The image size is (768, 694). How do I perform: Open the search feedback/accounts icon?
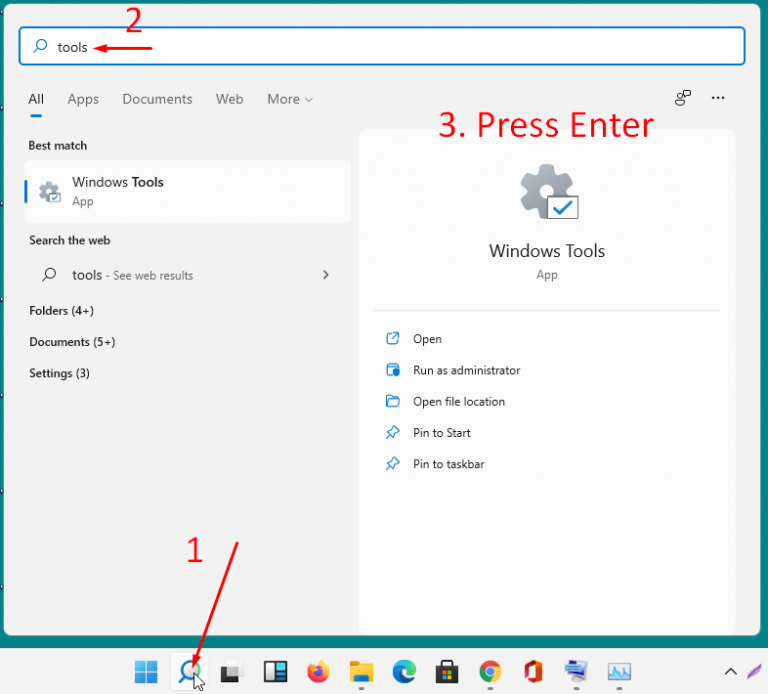click(683, 98)
